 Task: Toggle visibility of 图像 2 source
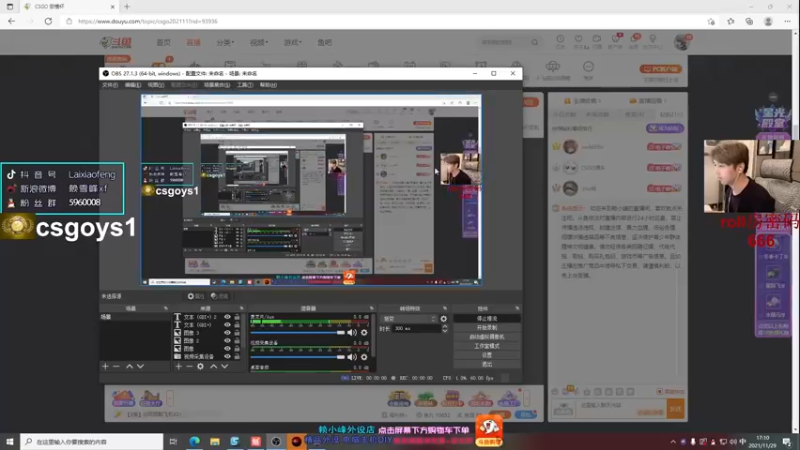point(227,340)
